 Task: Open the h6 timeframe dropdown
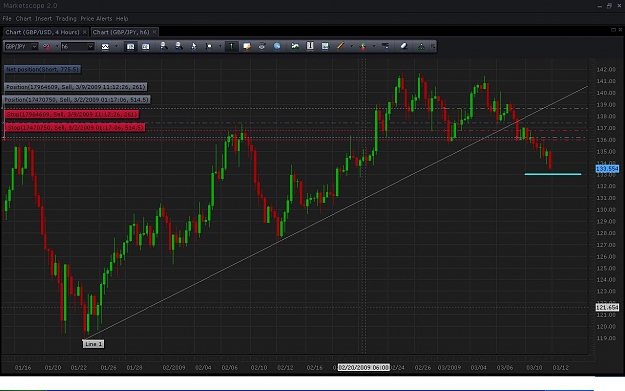coord(90,47)
